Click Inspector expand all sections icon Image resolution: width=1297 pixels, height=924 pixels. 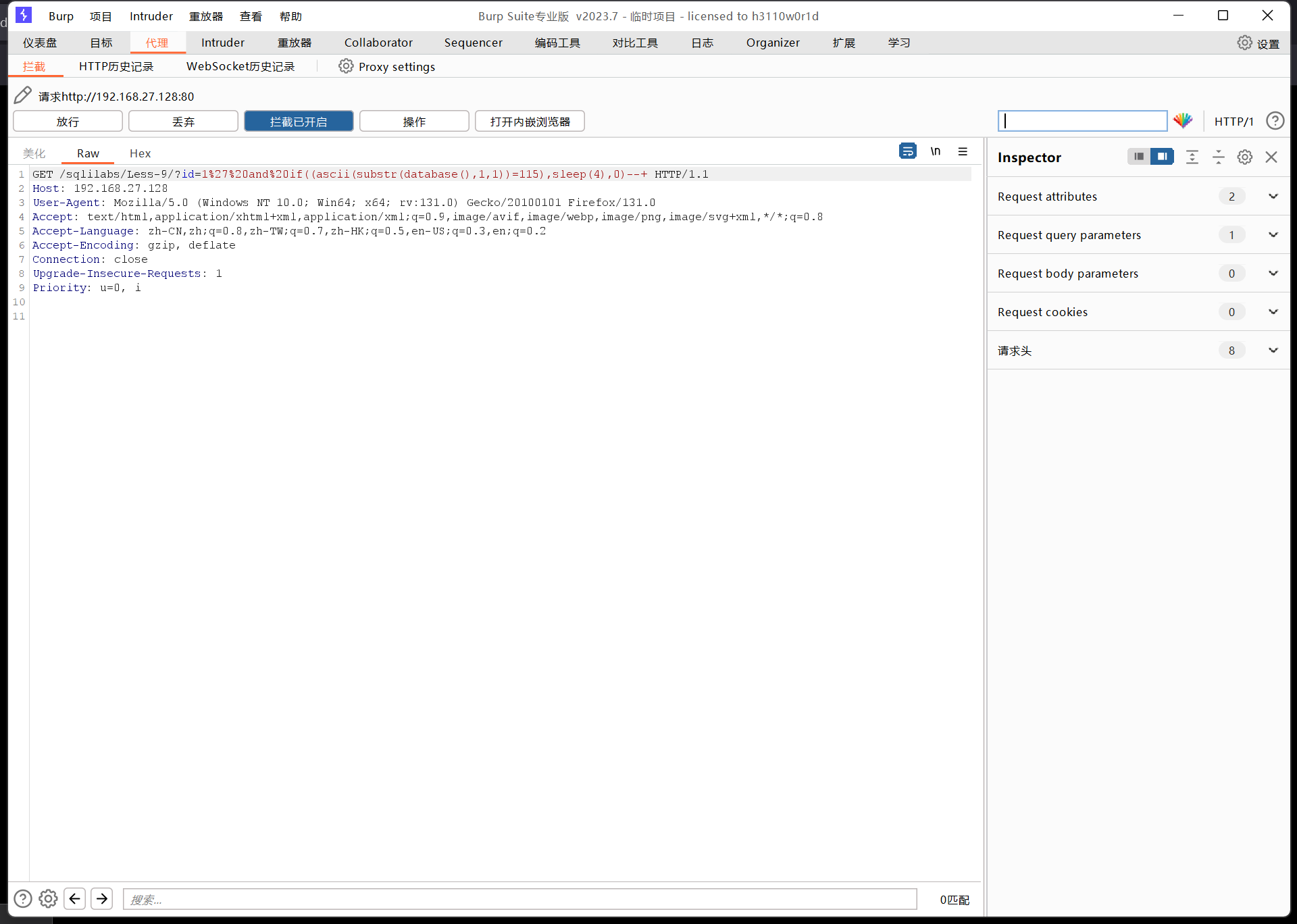coord(1192,157)
